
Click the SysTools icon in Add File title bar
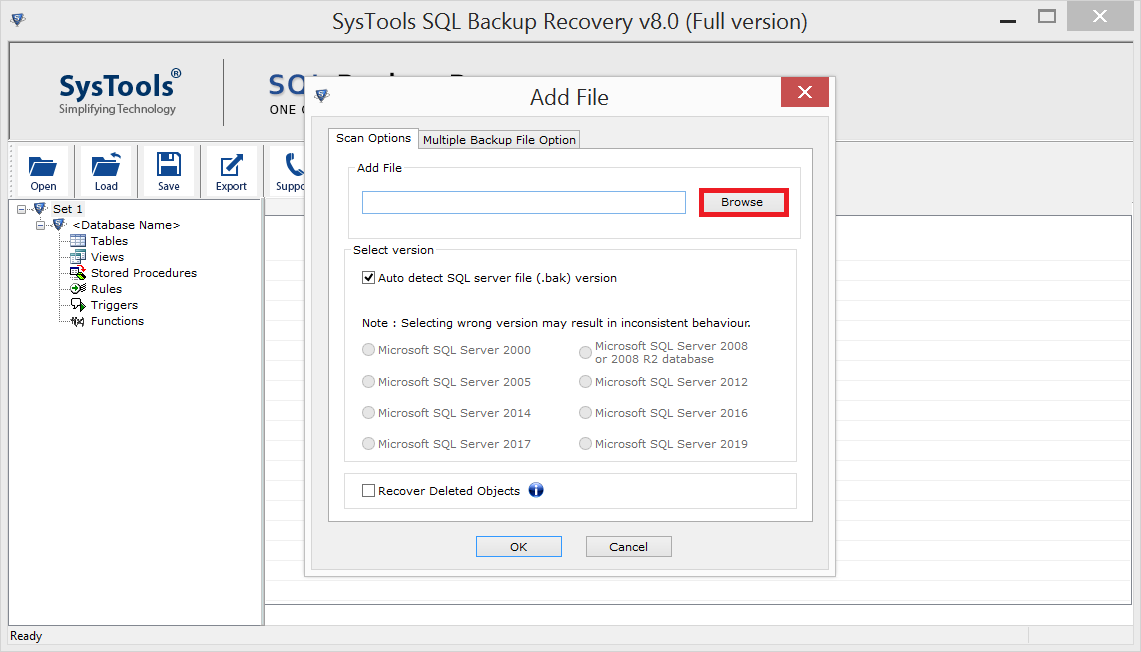coord(322,95)
